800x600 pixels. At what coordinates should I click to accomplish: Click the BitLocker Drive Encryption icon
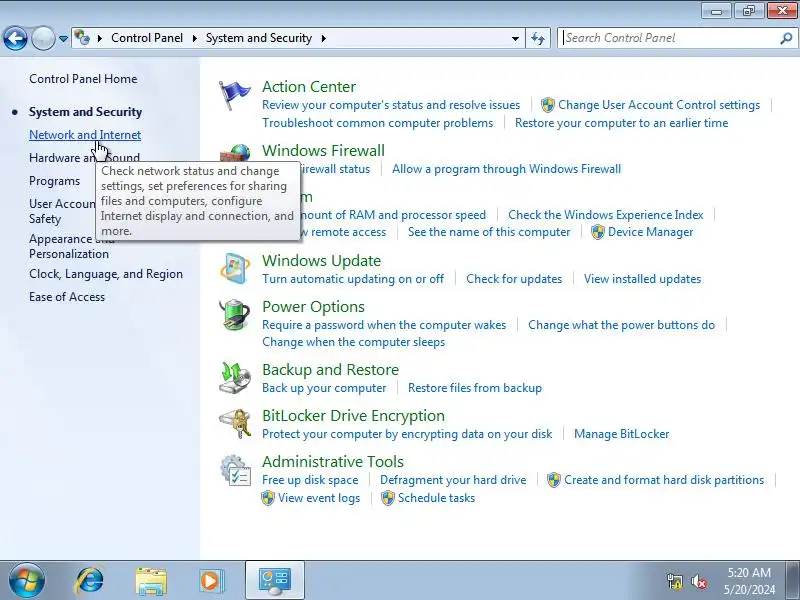[x=235, y=423]
